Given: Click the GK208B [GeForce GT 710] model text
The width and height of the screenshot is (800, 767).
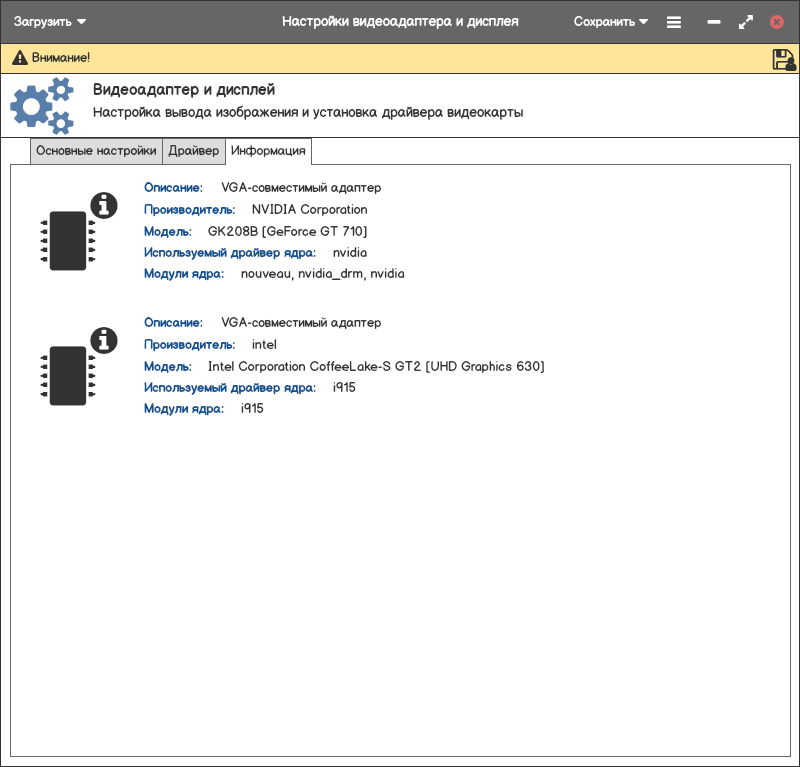Looking at the screenshot, I should (287, 231).
